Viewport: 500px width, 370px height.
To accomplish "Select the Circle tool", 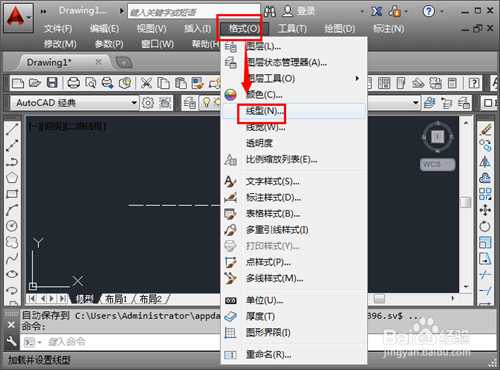I will [12, 226].
